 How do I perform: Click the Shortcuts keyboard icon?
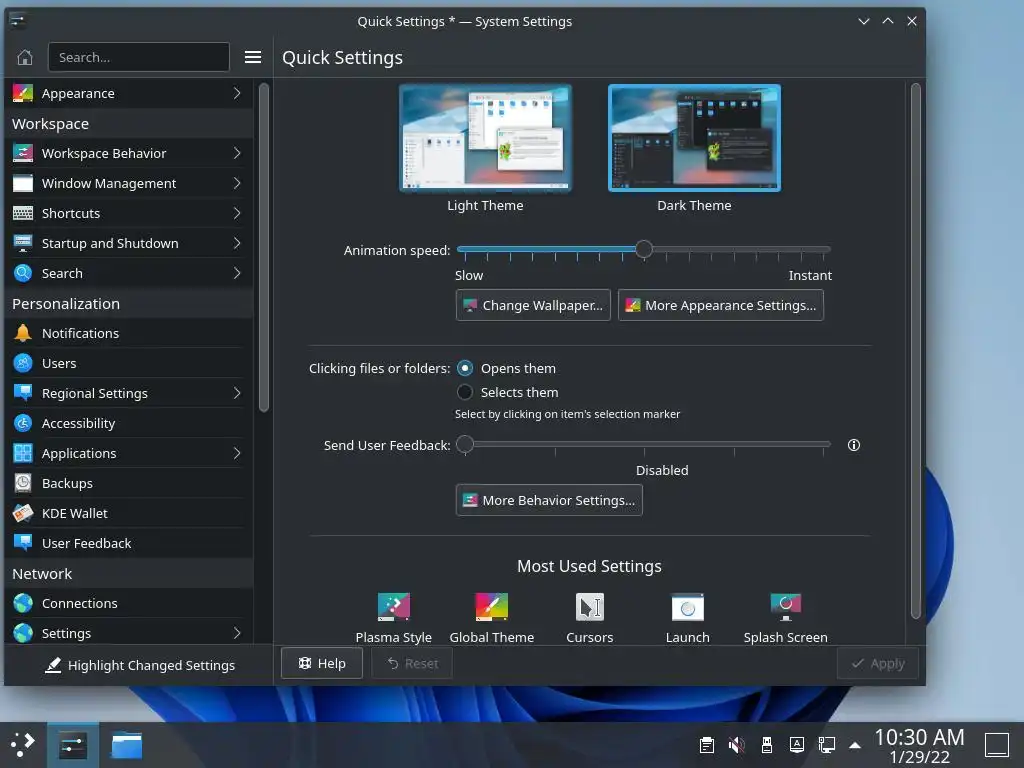click(23, 214)
